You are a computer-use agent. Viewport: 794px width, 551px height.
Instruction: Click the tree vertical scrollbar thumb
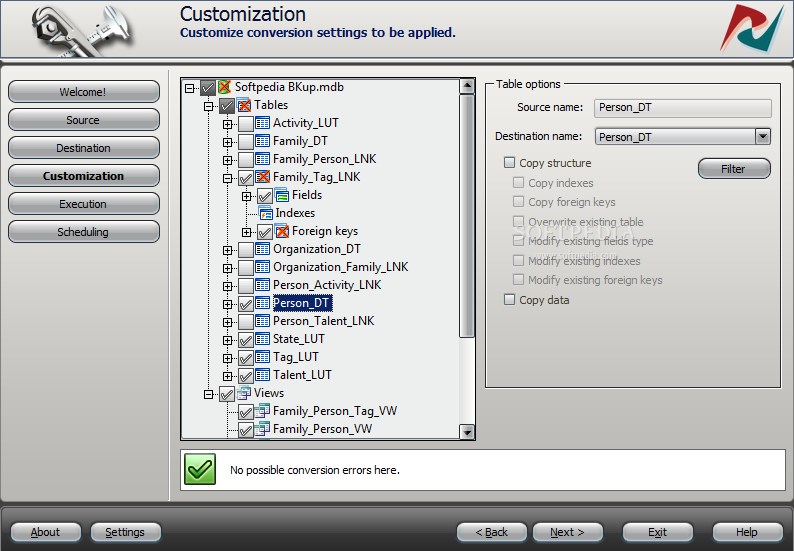(467, 216)
